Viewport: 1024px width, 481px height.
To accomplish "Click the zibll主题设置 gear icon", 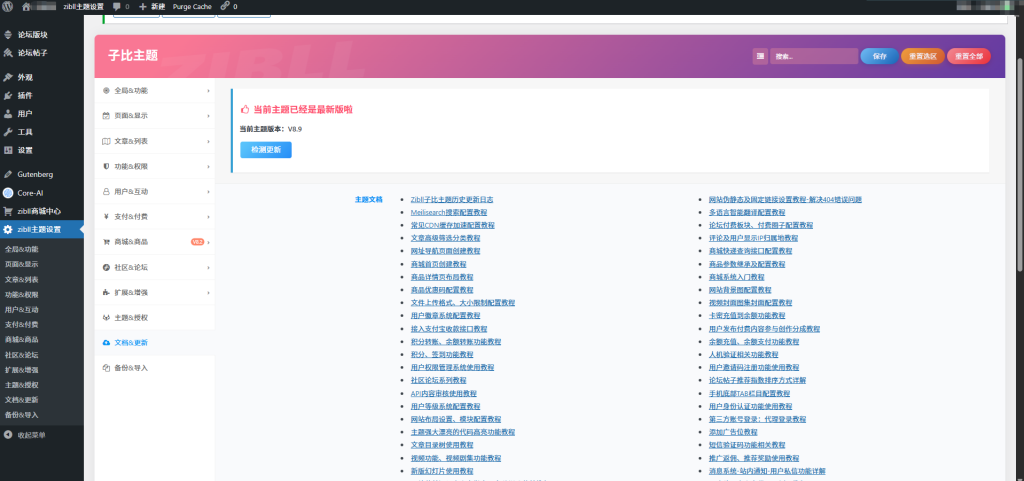I will pos(8,230).
